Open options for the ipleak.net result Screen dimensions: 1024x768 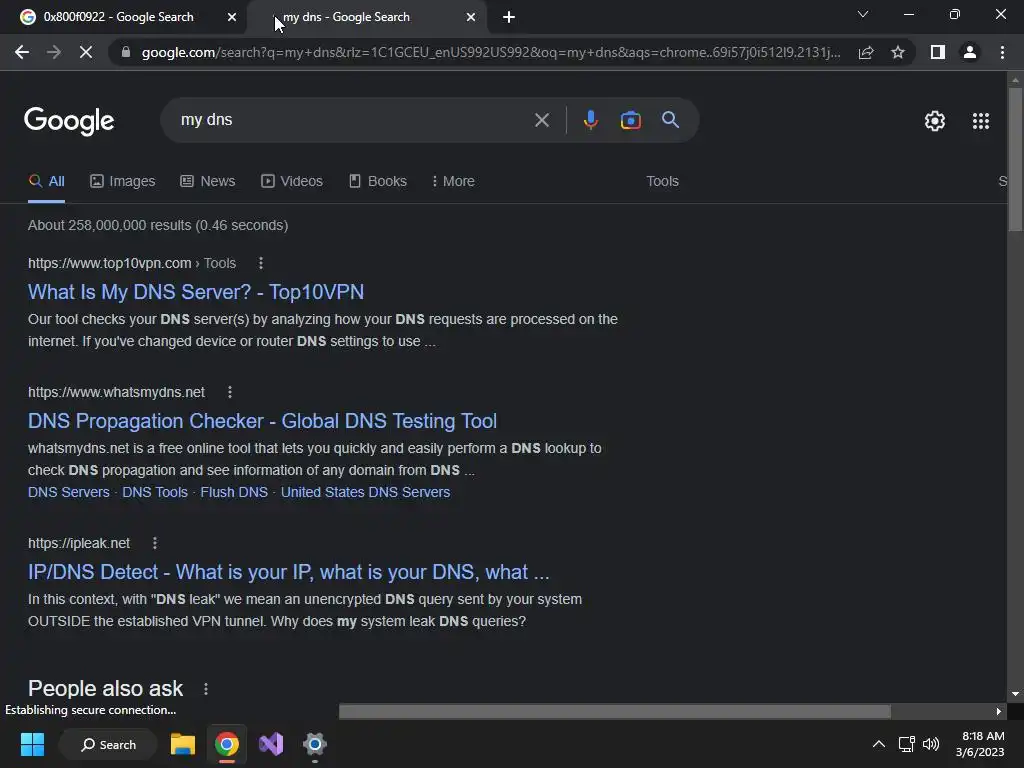coord(155,543)
